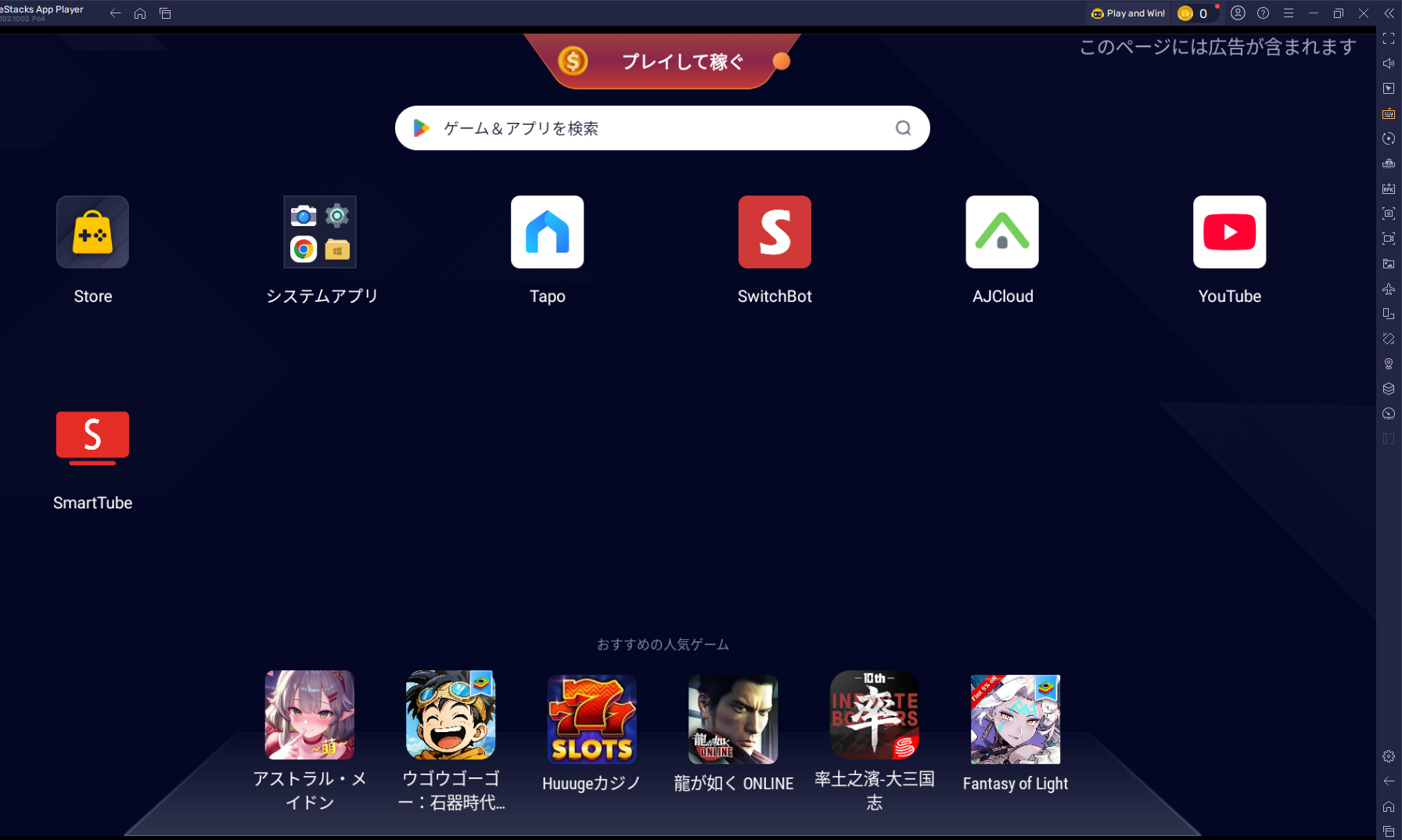Screen dimensions: 1402x840
Task: Take a screenshot with the camera icon
Action: [1389, 214]
